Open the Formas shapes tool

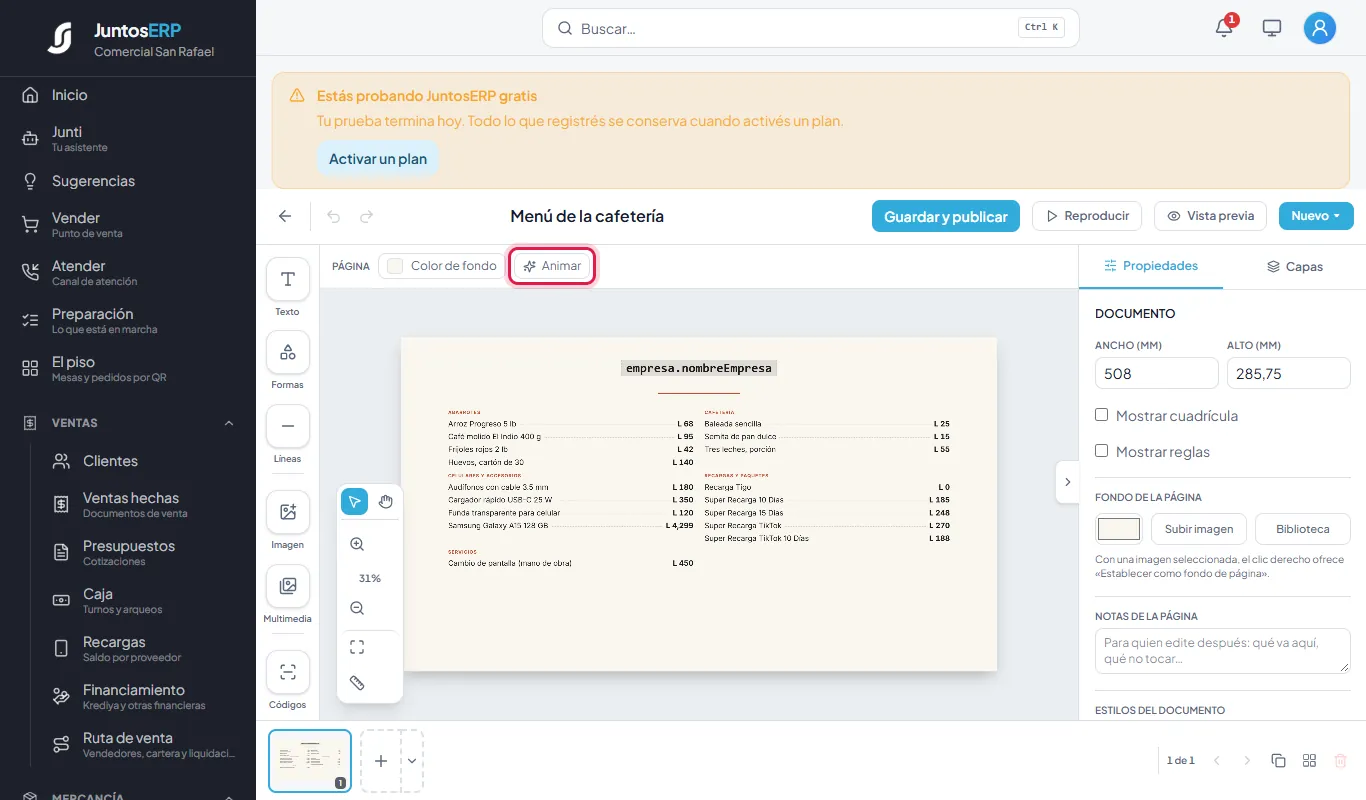tap(288, 352)
